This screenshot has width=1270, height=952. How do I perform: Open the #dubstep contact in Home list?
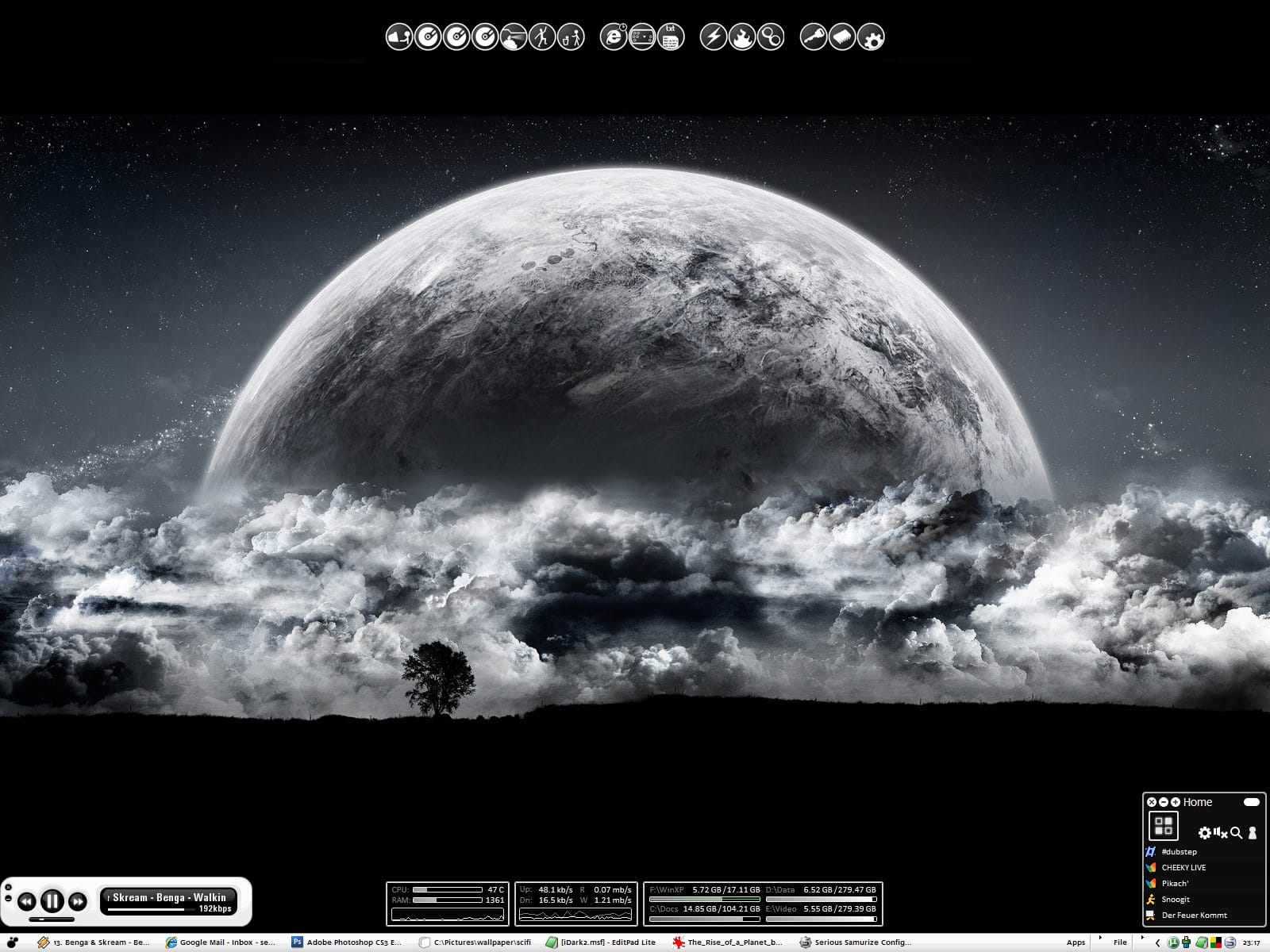tap(1179, 851)
